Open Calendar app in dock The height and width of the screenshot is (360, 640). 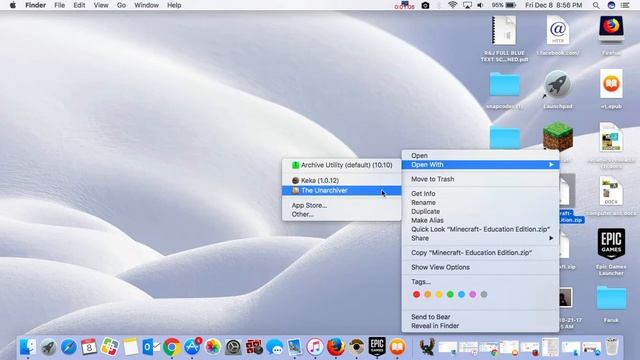point(89,347)
